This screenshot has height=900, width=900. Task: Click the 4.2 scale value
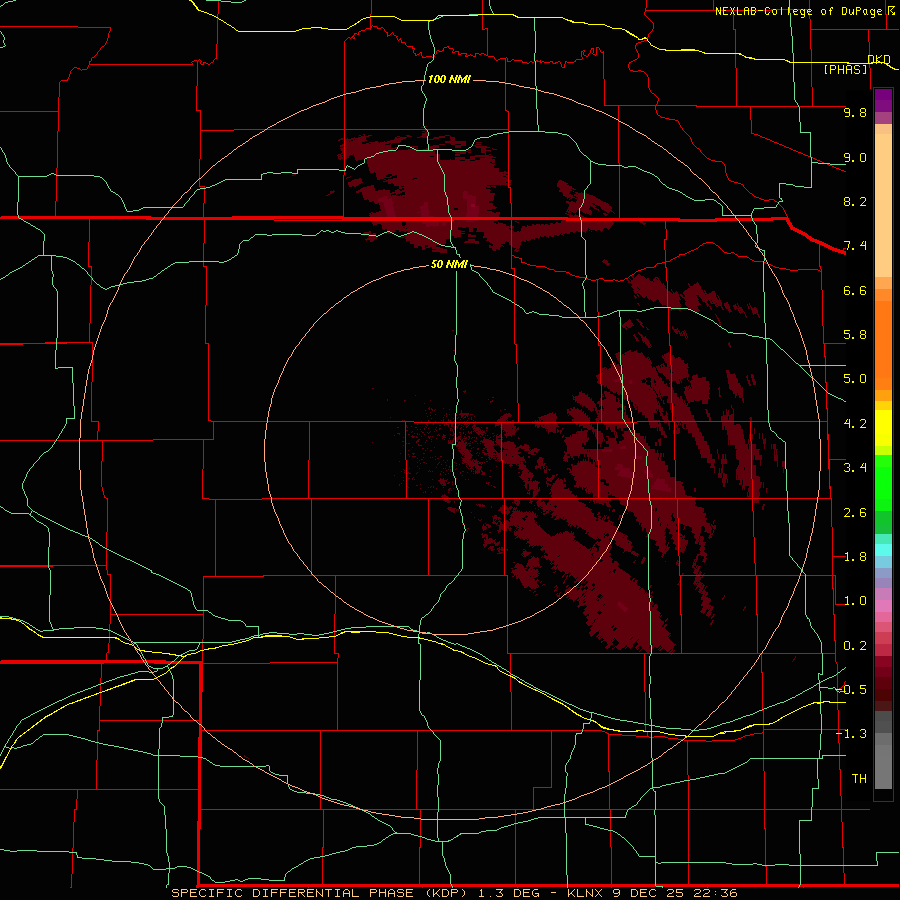(855, 424)
